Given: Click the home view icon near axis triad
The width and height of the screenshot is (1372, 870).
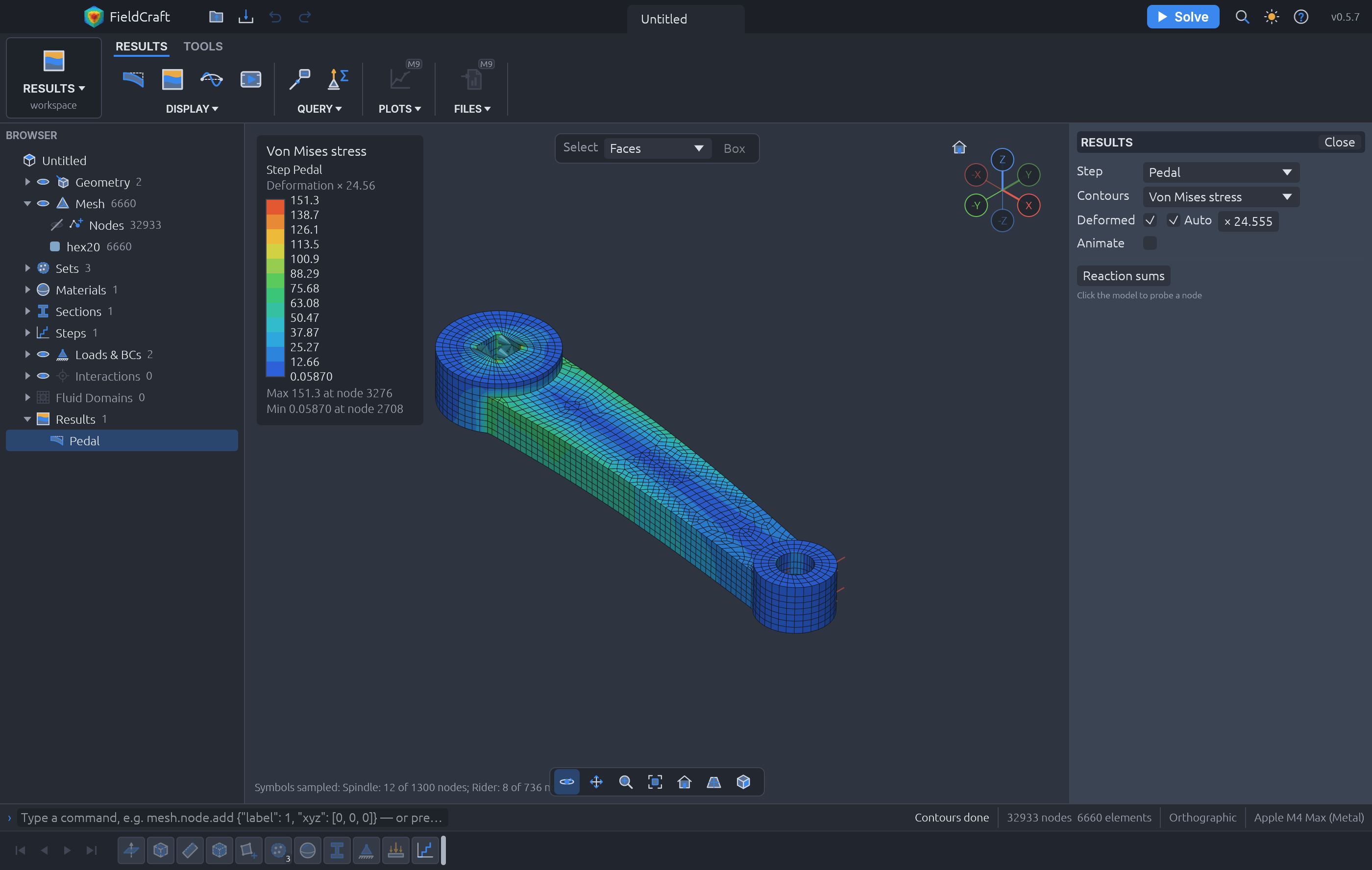Looking at the screenshot, I should coord(959,147).
